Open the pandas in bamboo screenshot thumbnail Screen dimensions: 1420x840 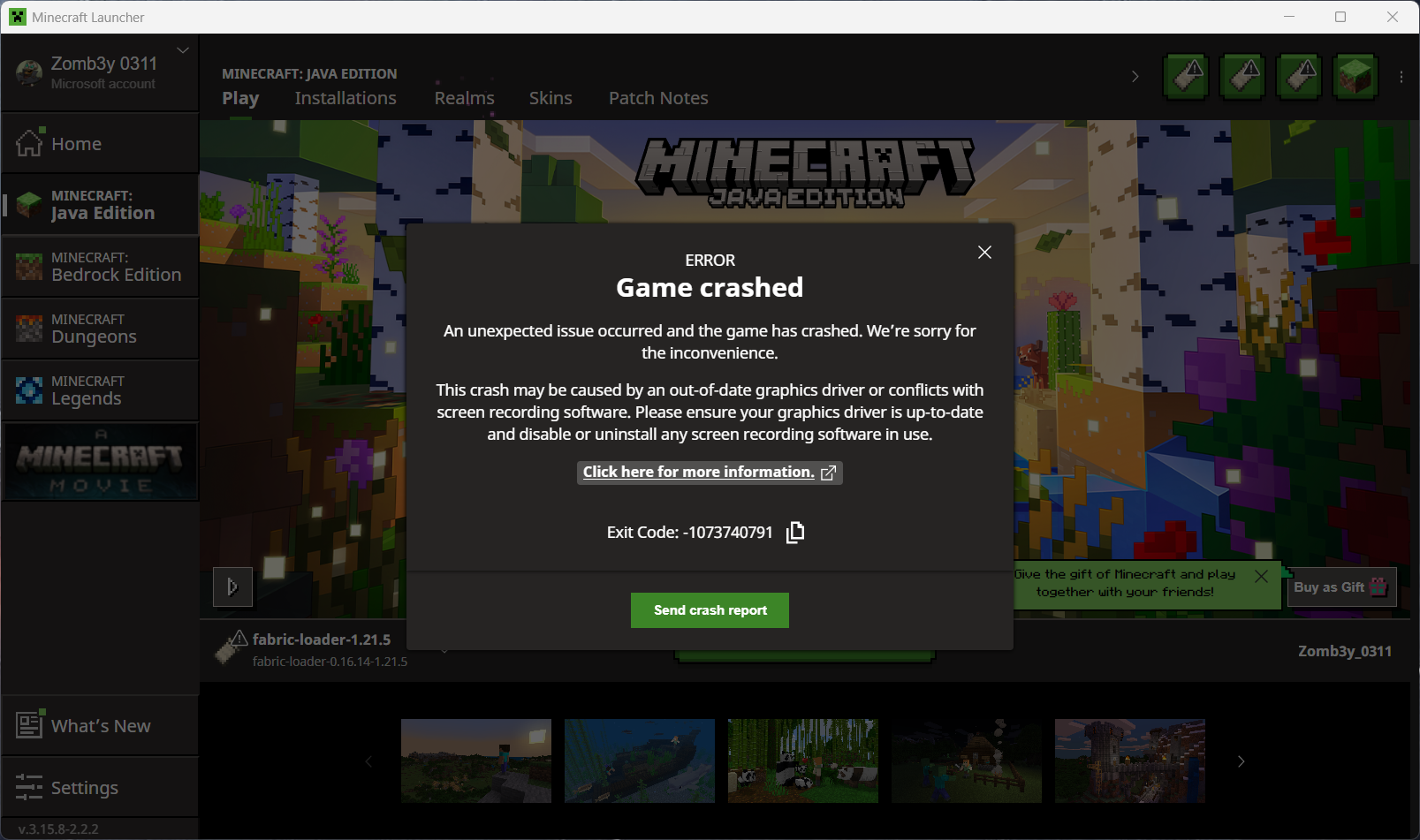point(803,761)
